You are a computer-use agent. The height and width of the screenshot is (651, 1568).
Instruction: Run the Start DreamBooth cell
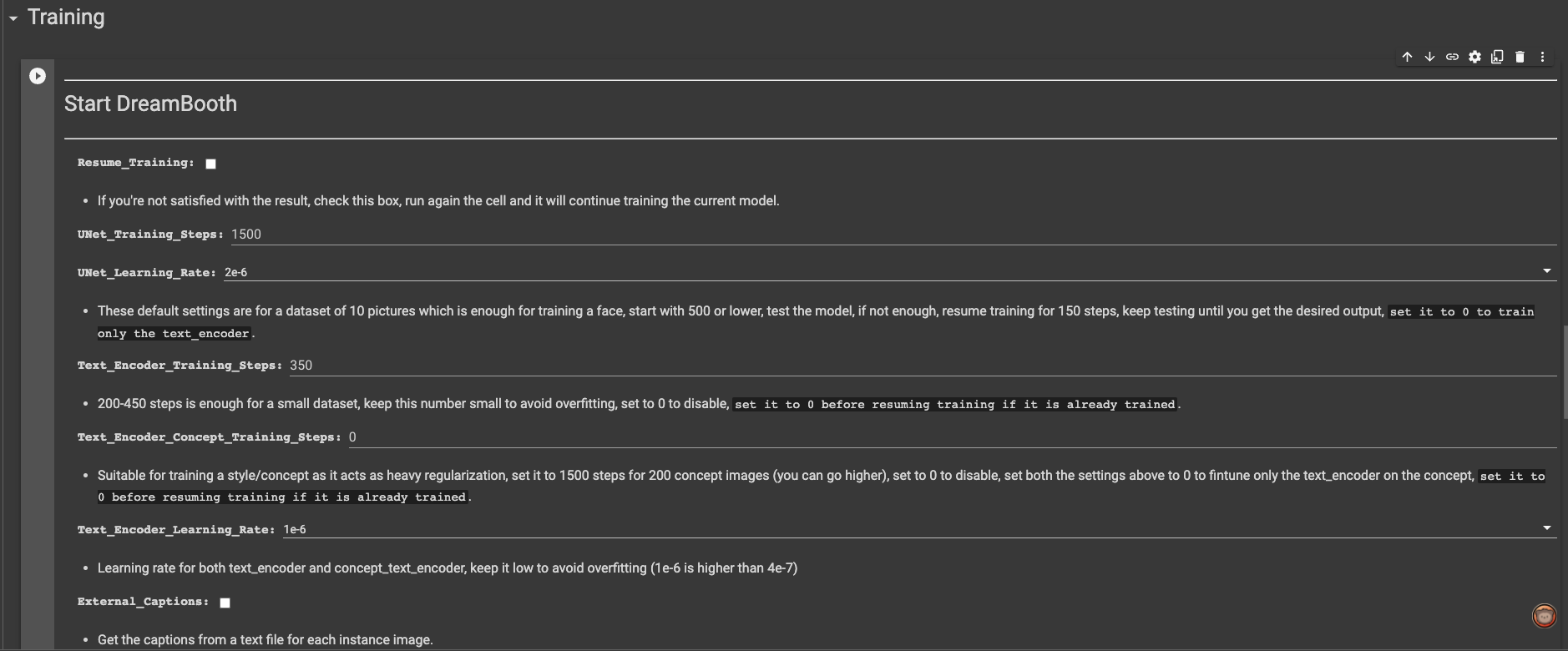click(x=38, y=76)
